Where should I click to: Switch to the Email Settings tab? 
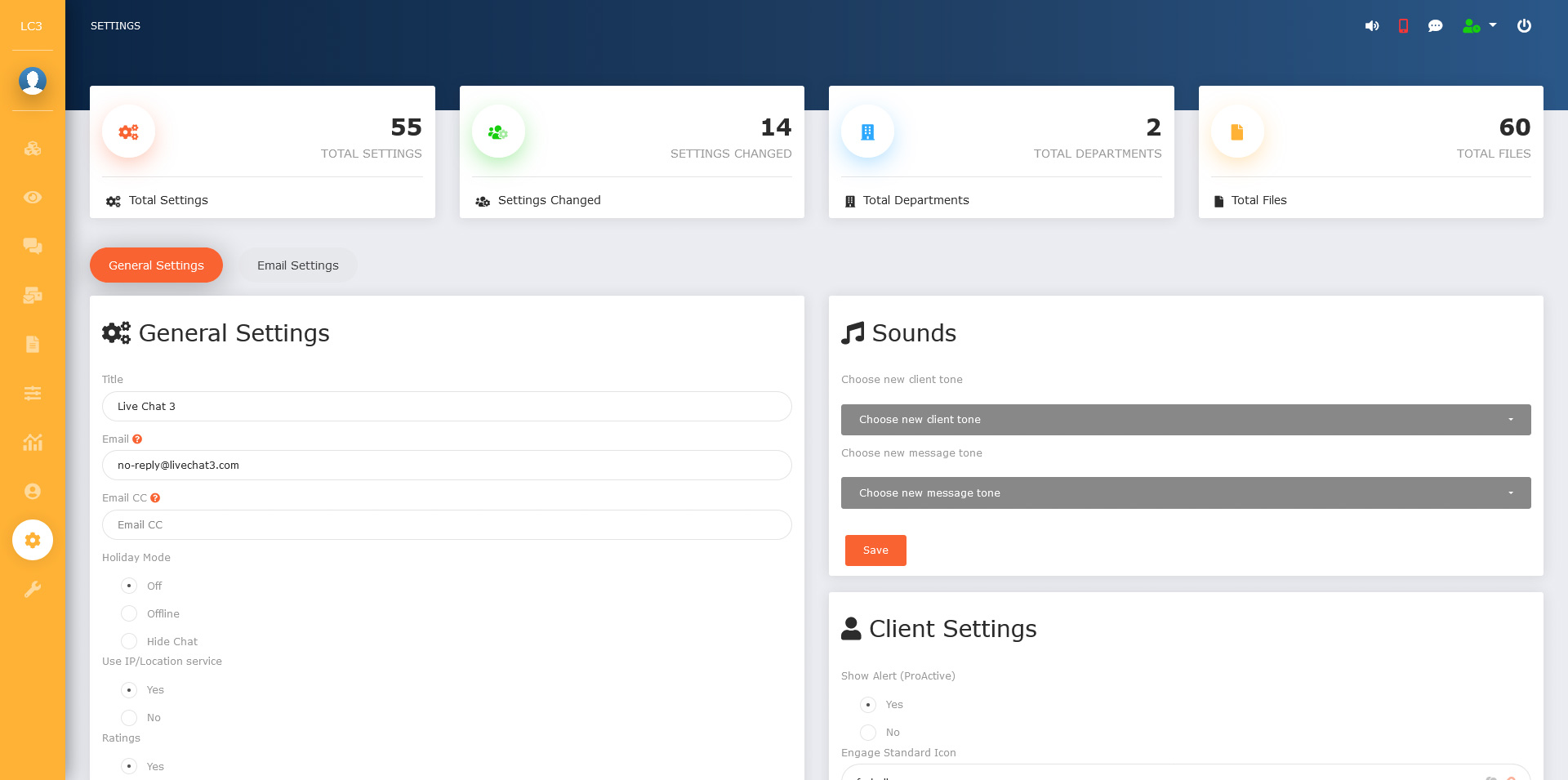(x=297, y=265)
